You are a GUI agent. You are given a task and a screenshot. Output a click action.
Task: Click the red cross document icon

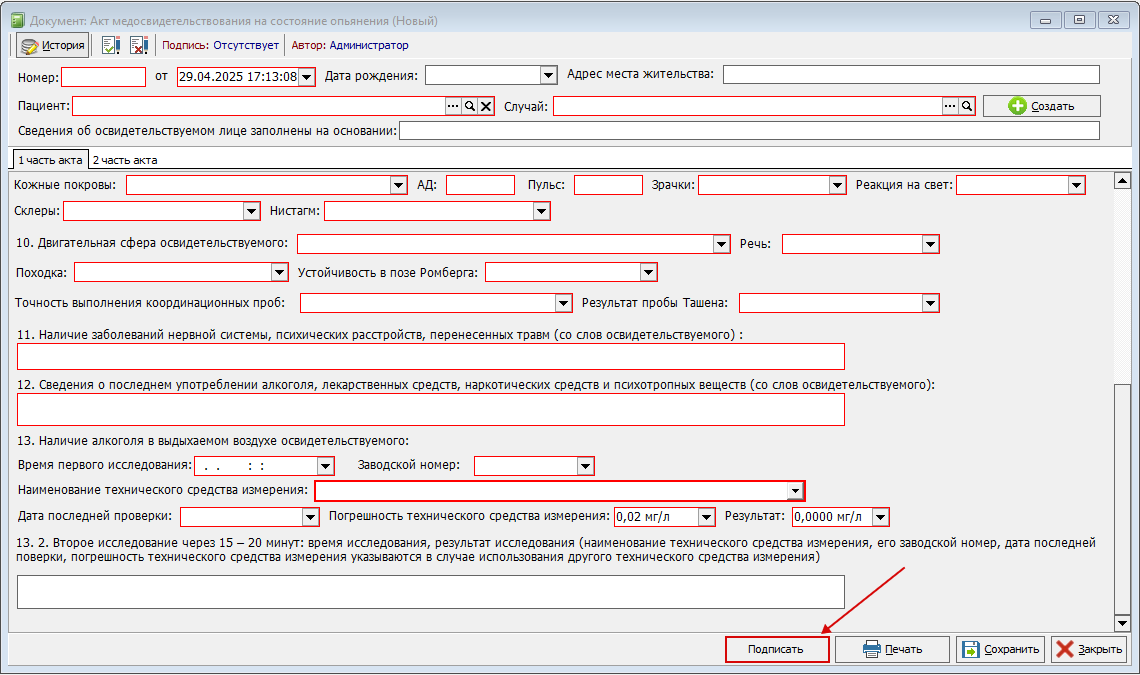pyautogui.click(x=138, y=45)
